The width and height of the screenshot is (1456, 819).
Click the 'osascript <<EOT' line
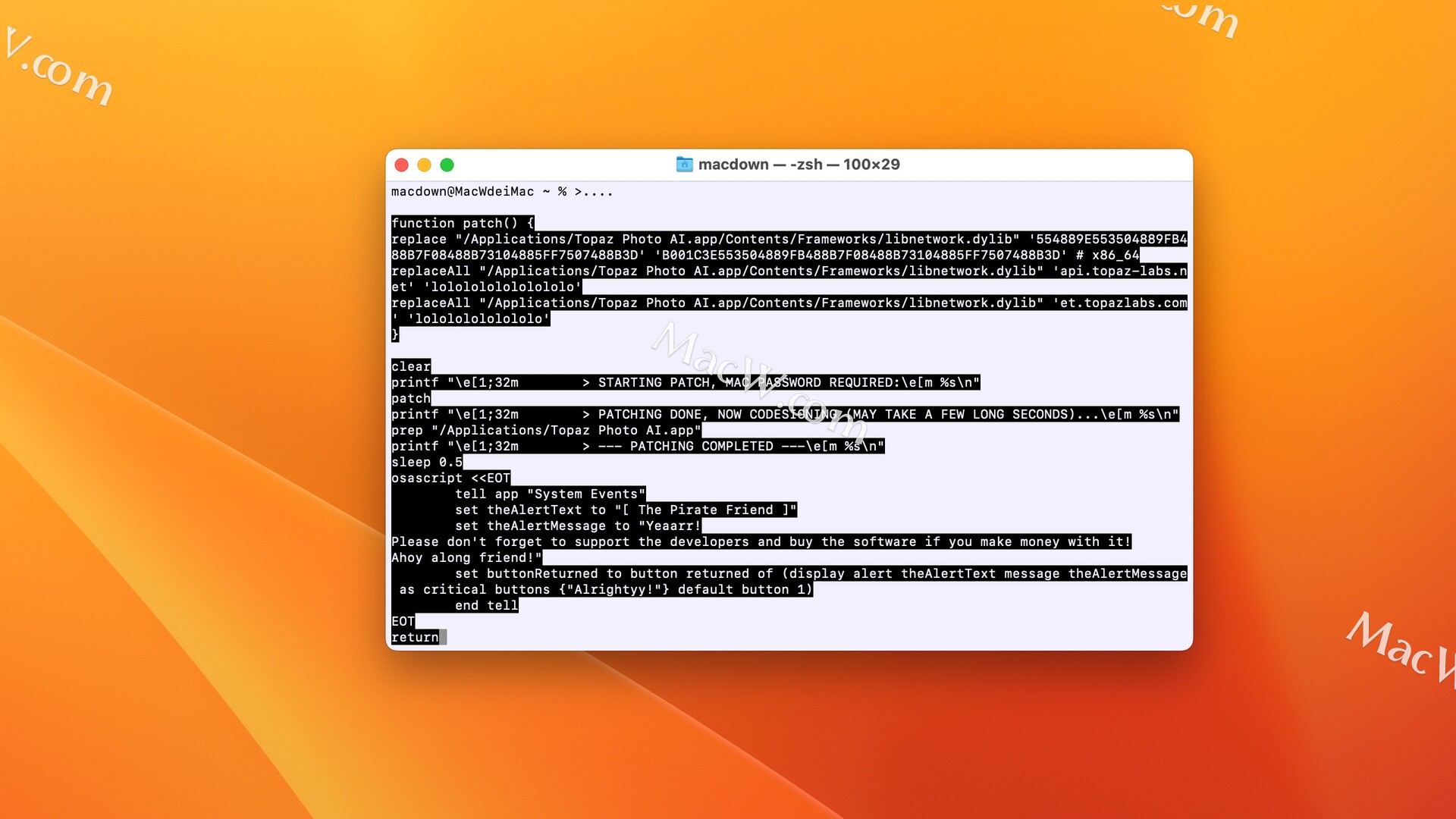tap(451, 478)
